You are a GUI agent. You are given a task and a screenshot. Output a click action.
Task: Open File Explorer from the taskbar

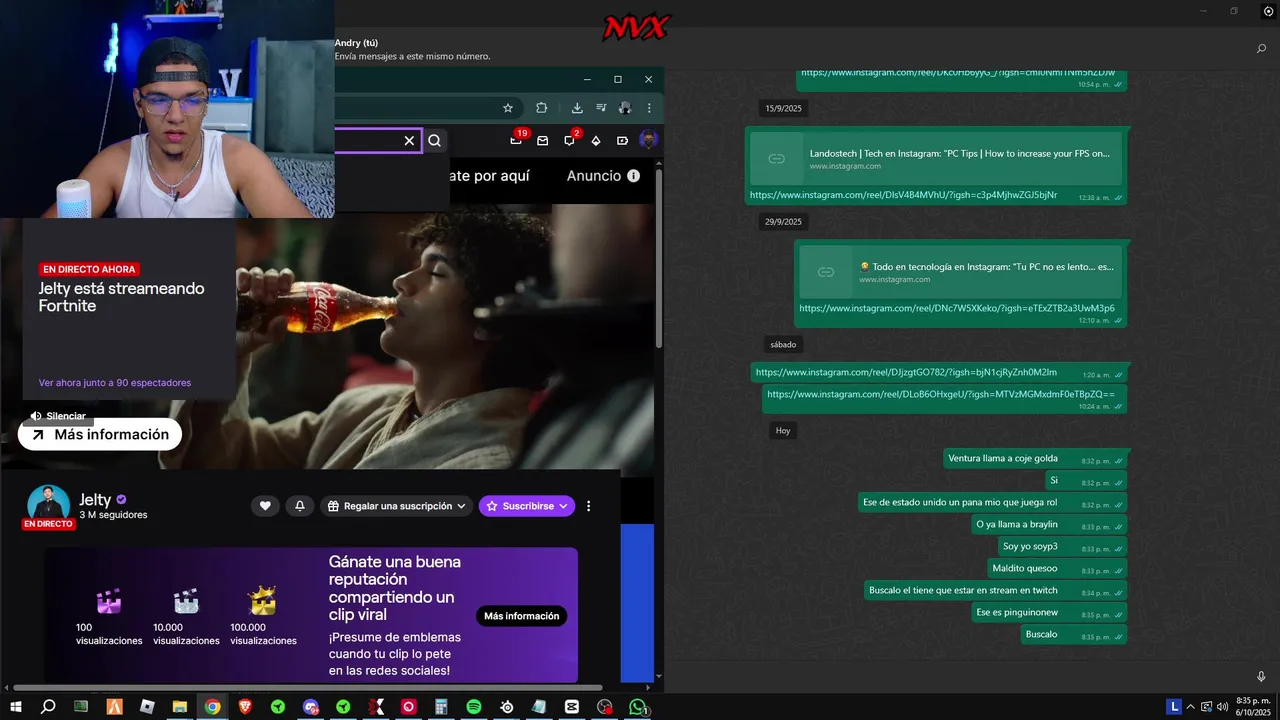pyautogui.click(x=180, y=707)
